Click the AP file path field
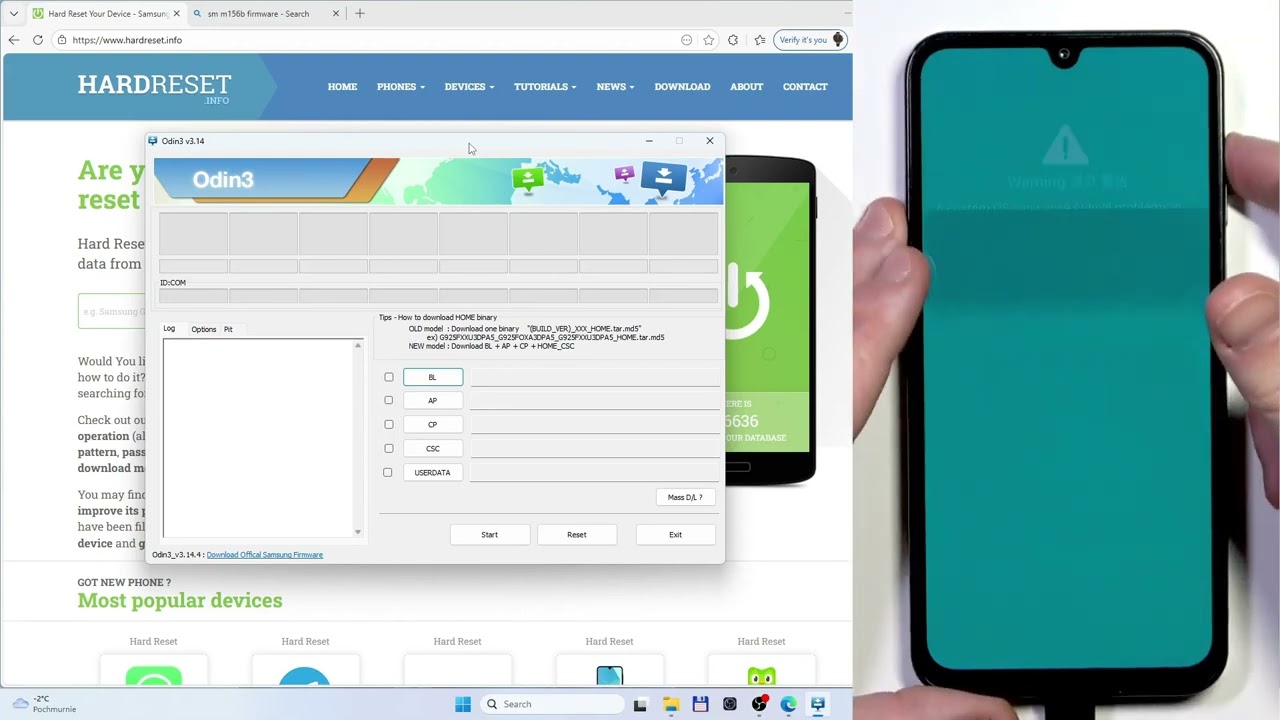Image resolution: width=1280 pixels, height=720 pixels. 595,400
